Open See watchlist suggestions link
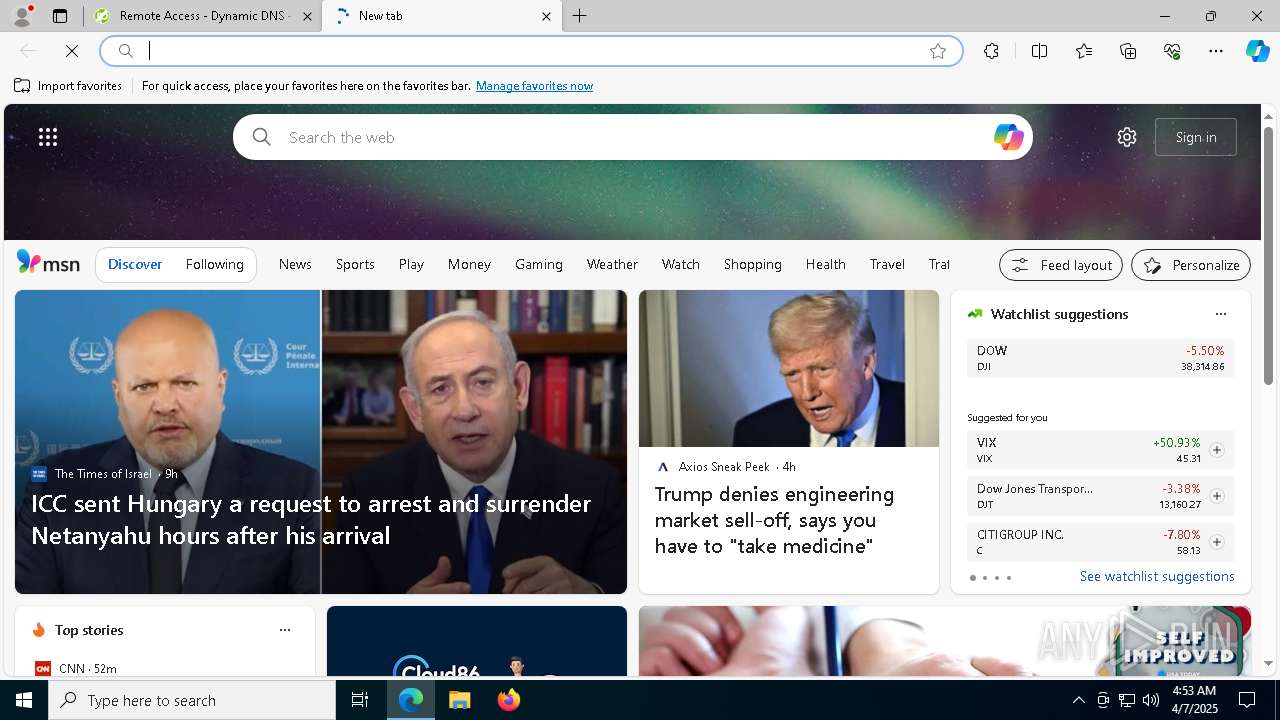The width and height of the screenshot is (1280, 720). coord(1157,576)
